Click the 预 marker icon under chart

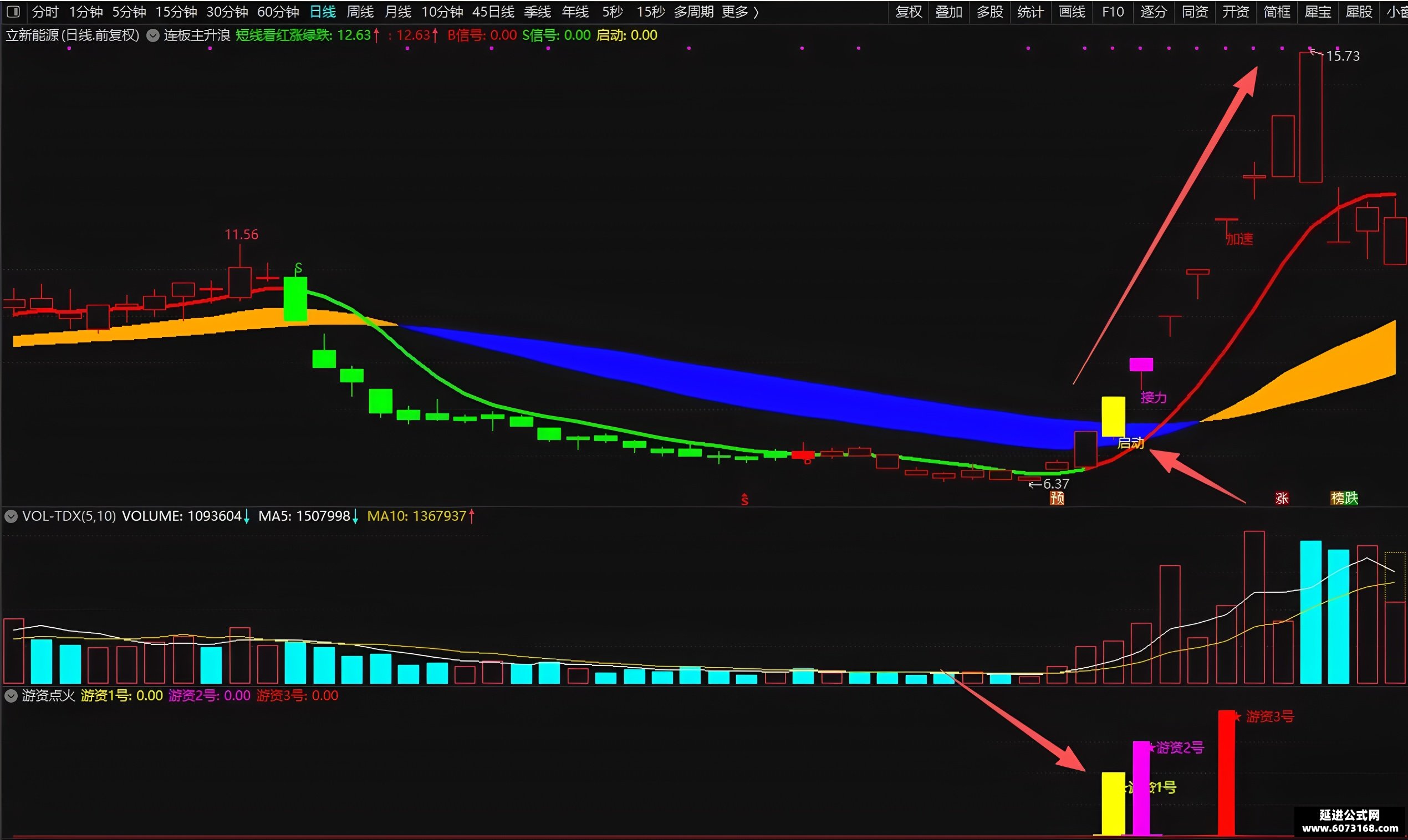pos(1057,498)
